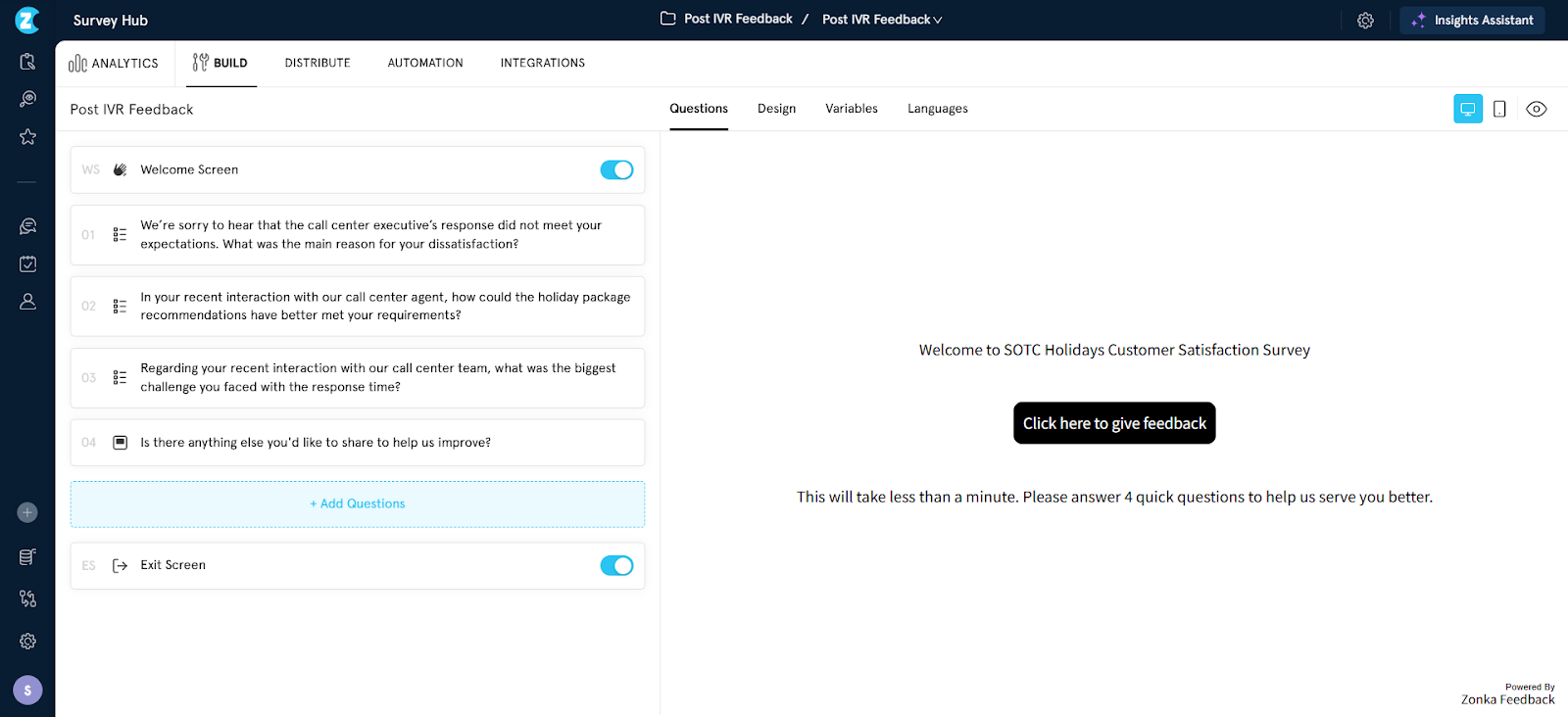This screenshot has height=717, width=1568.
Task: Click the Zonka logo in the sidebar
Action: point(27,20)
